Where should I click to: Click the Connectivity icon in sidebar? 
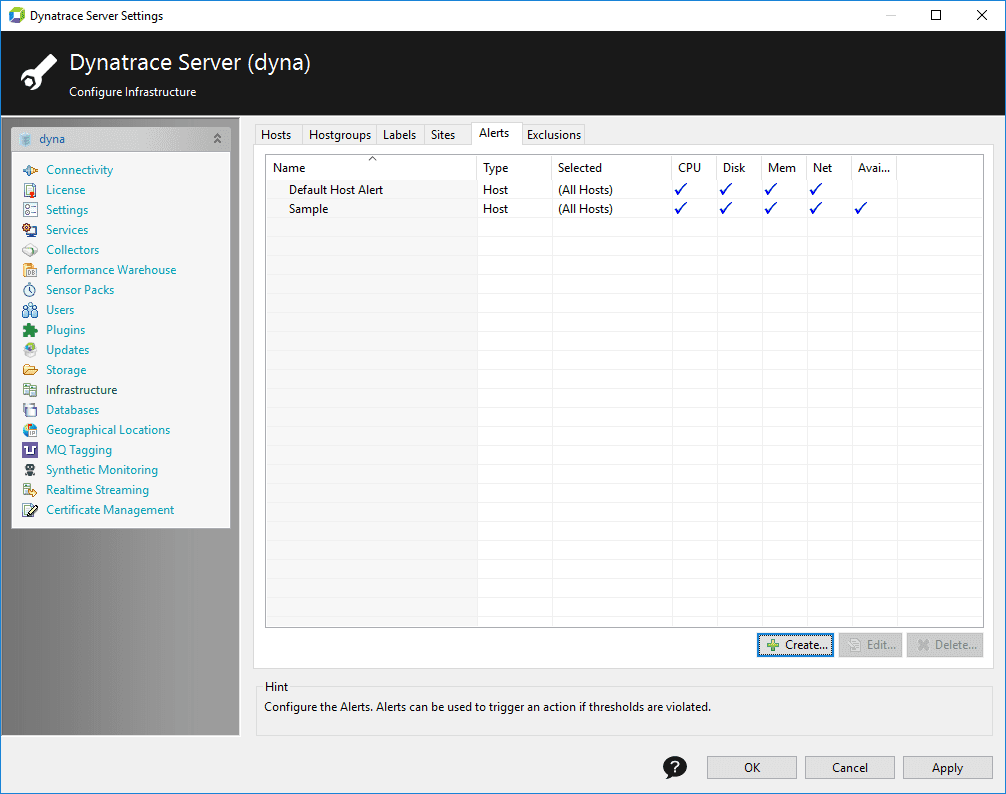click(30, 170)
